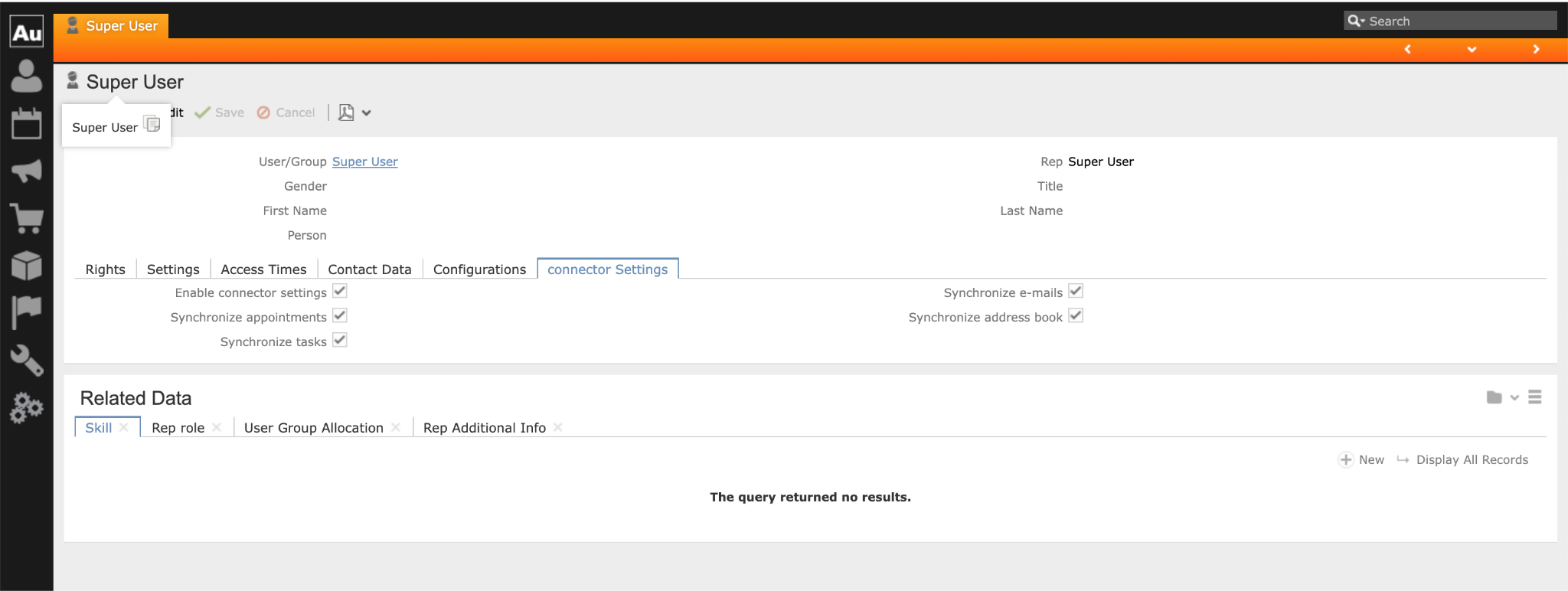This screenshot has height=591, width=1568.
Task: Open the gears settings icon
Action: click(x=26, y=407)
